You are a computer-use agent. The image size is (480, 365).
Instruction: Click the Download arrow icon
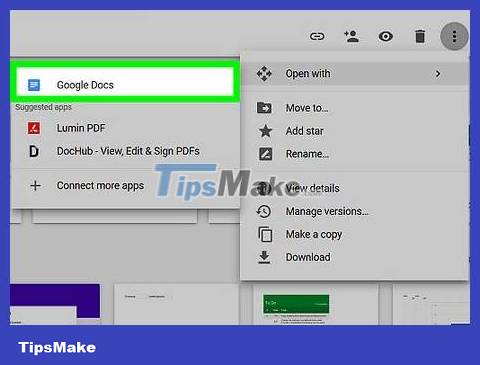pyautogui.click(x=264, y=257)
